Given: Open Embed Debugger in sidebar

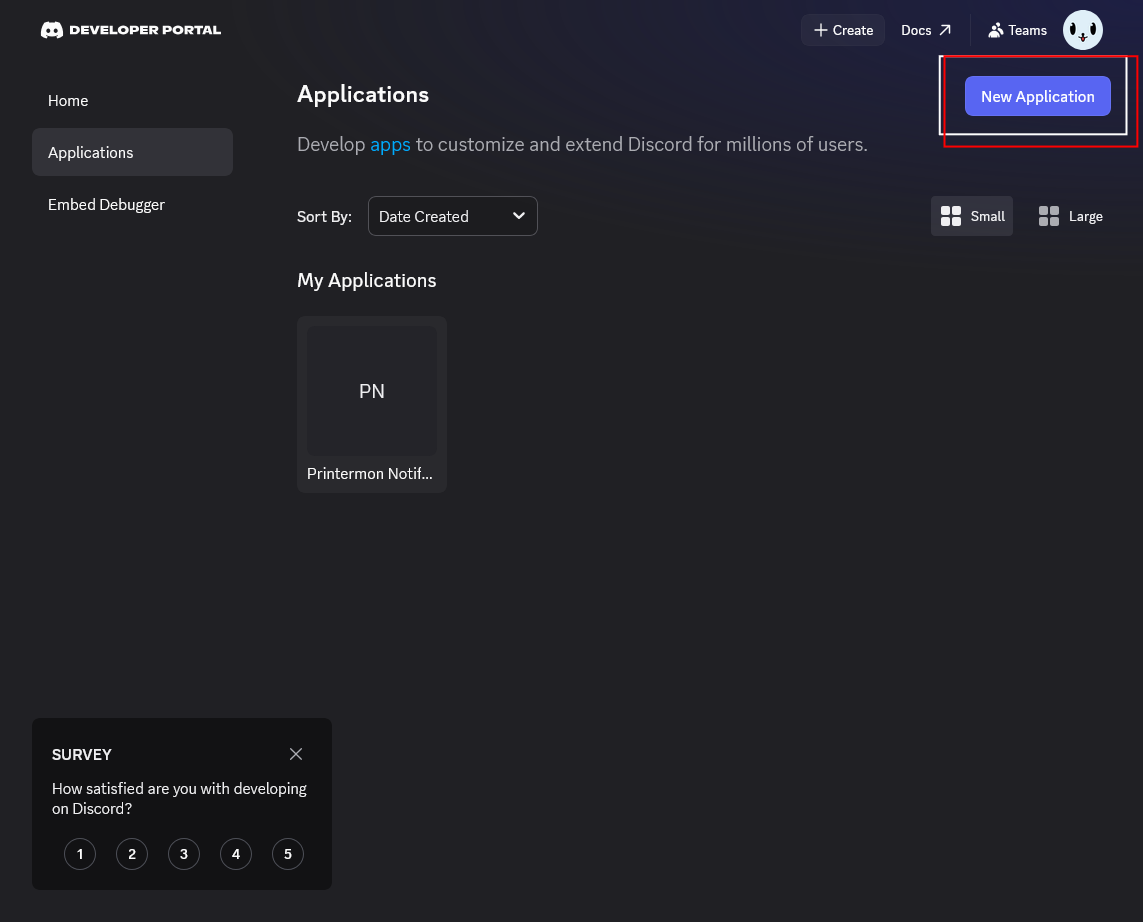Looking at the screenshot, I should coord(106,205).
